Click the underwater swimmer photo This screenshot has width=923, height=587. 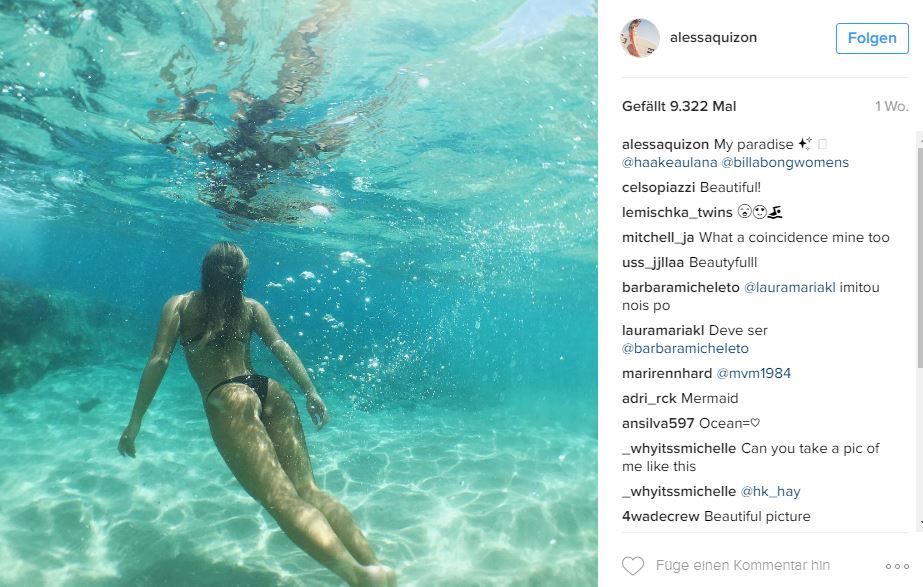pyautogui.click(x=298, y=293)
